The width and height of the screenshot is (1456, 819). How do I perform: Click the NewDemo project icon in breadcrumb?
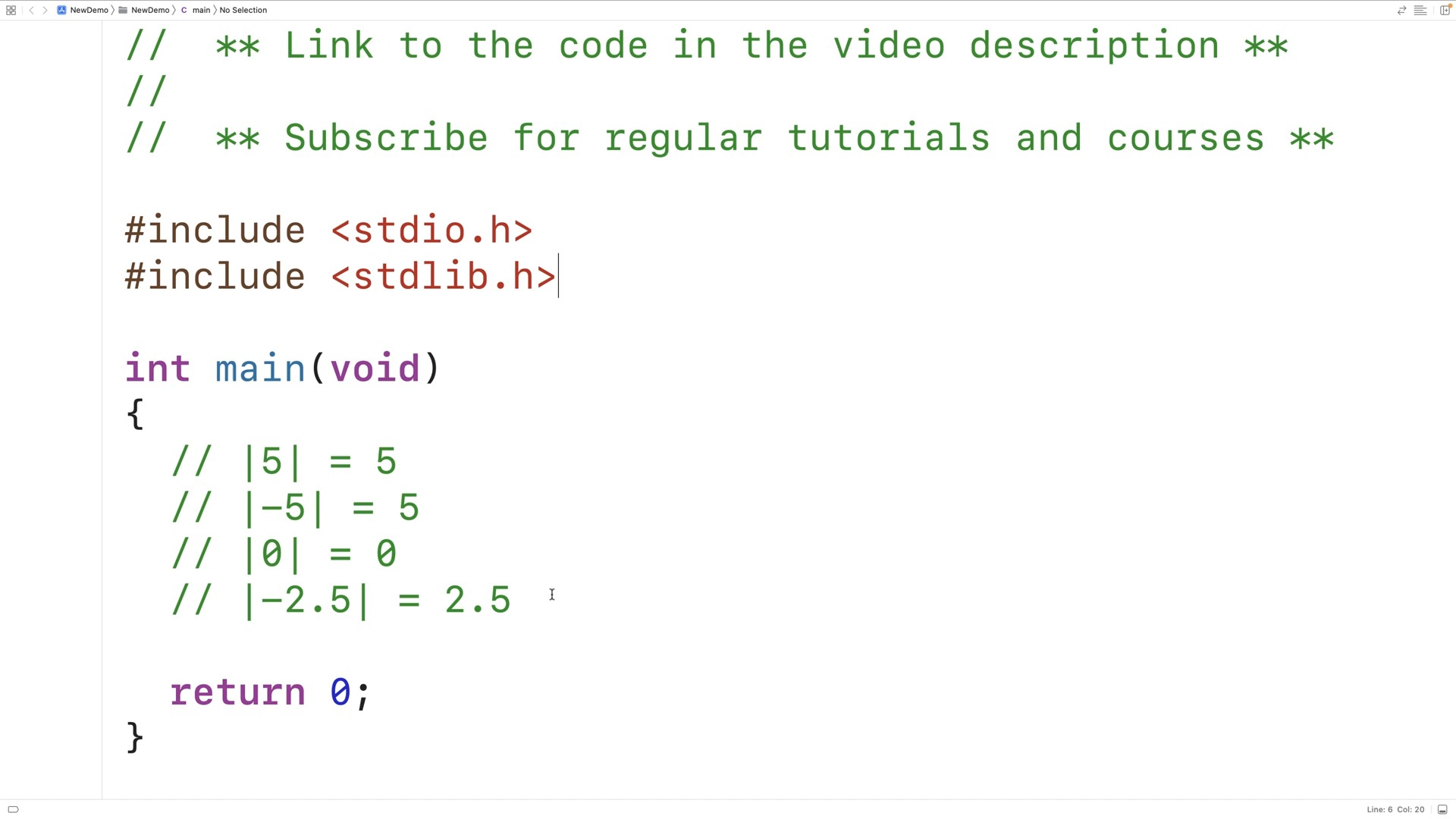[63, 10]
